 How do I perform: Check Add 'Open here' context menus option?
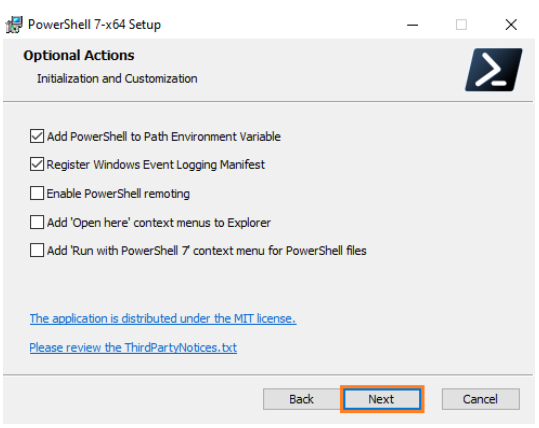[37, 222]
